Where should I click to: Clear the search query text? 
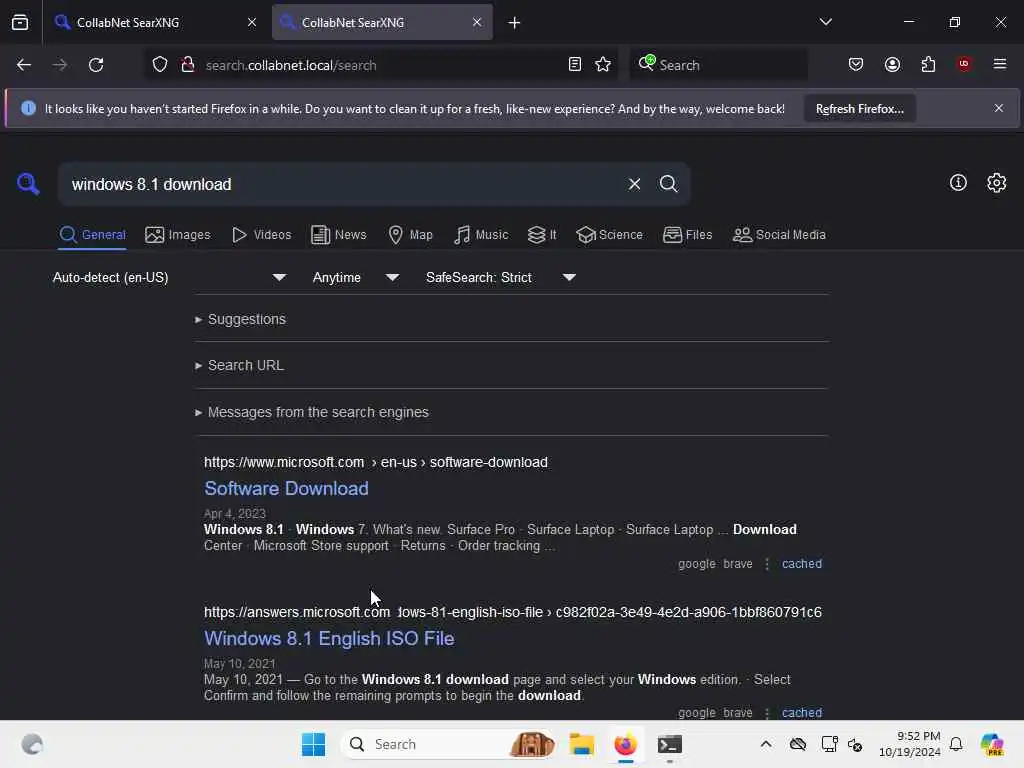pyautogui.click(x=634, y=184)
